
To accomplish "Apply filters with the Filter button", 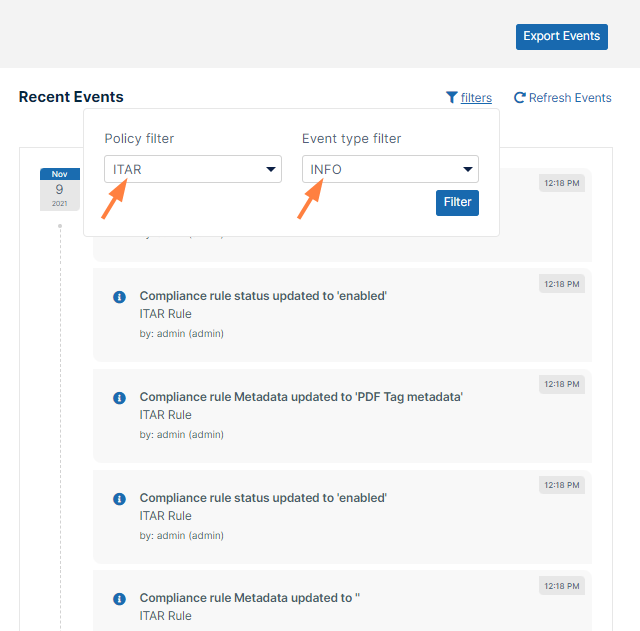I will pos(457,202).
